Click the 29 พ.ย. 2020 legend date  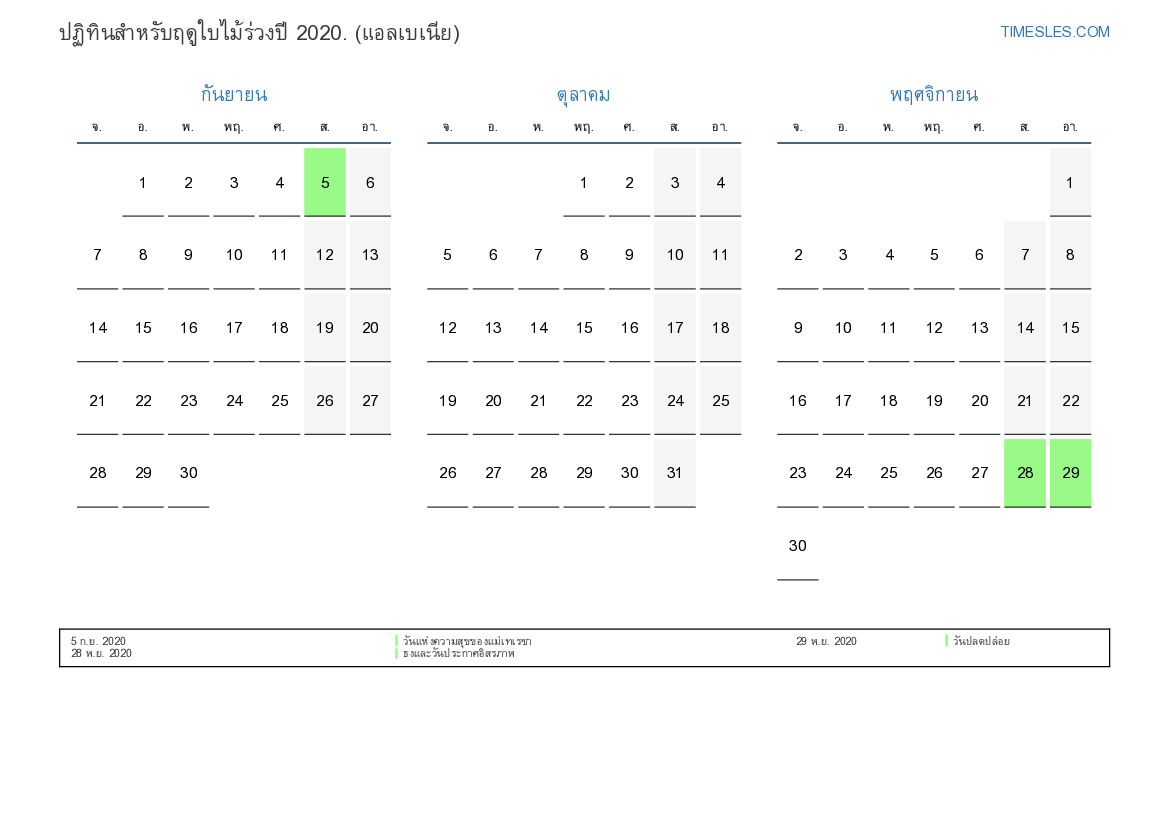pyautogui.click(x=826, y=641)
